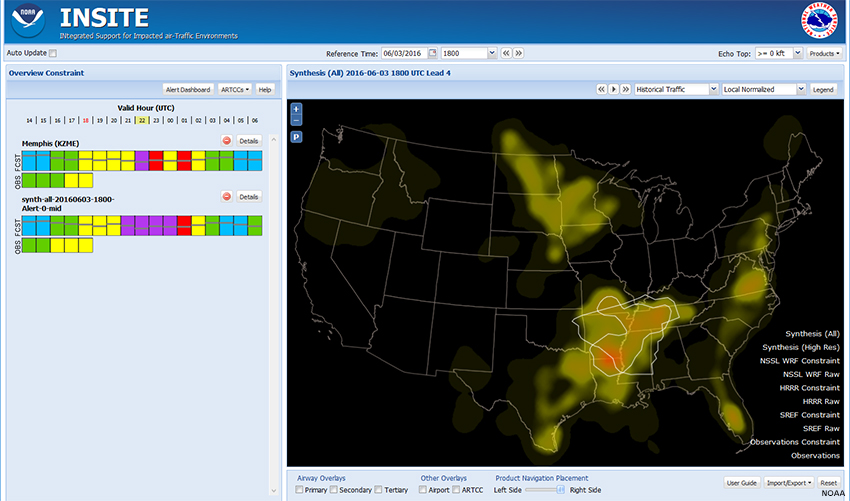Click the NOAA logo
This screenshot has width=850, height=501.
pos(28,21)
